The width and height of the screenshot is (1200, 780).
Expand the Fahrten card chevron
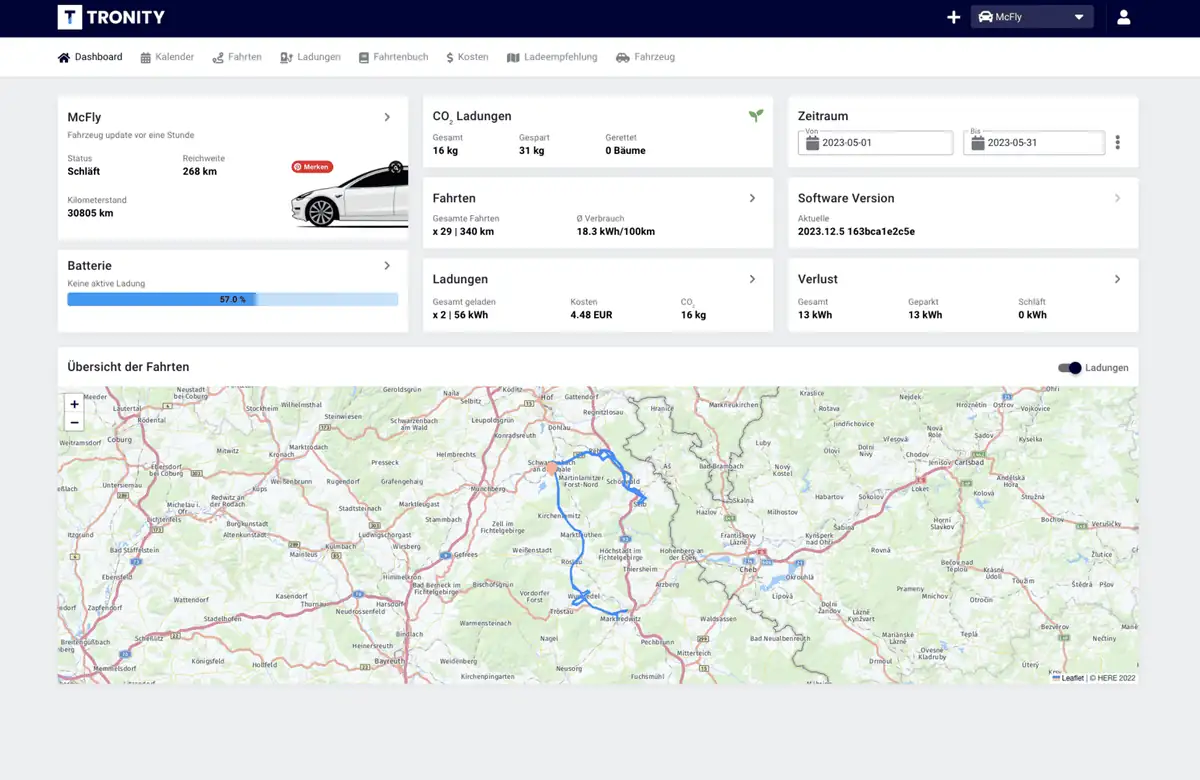[x=752, y=198]
